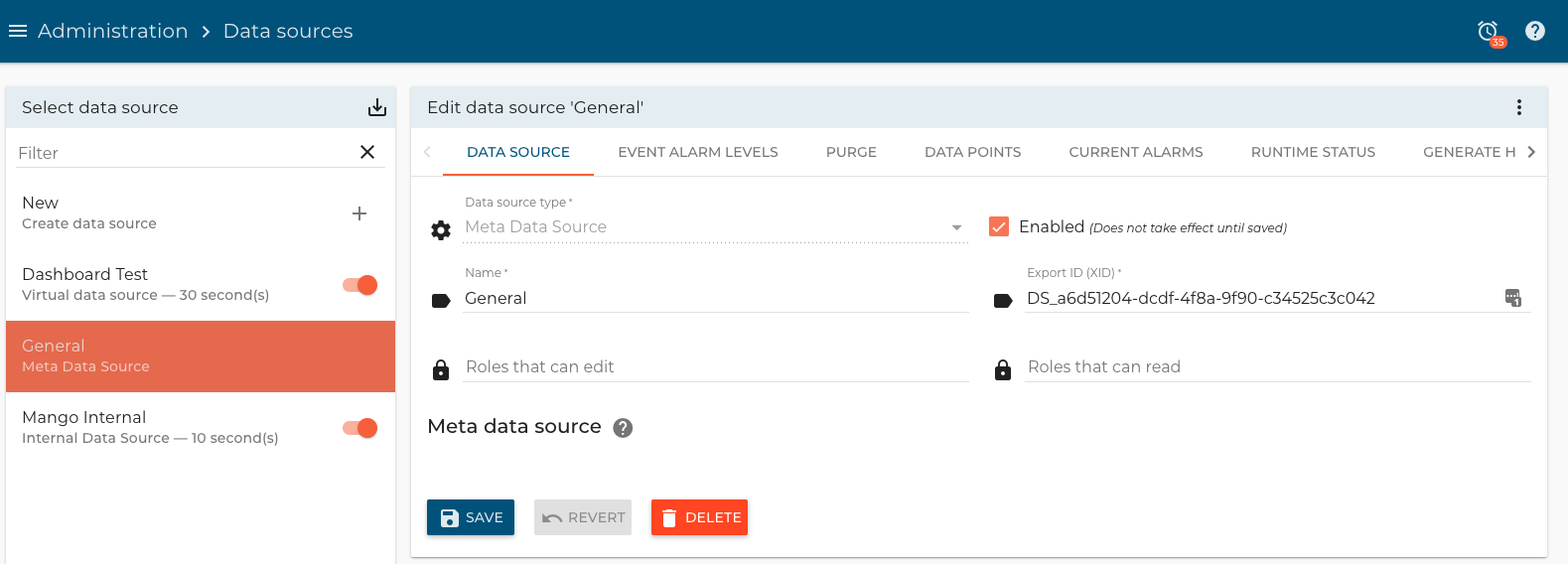Click the 'Edit data source General' title
The image size is (1568, 564).
coord(535,107)
